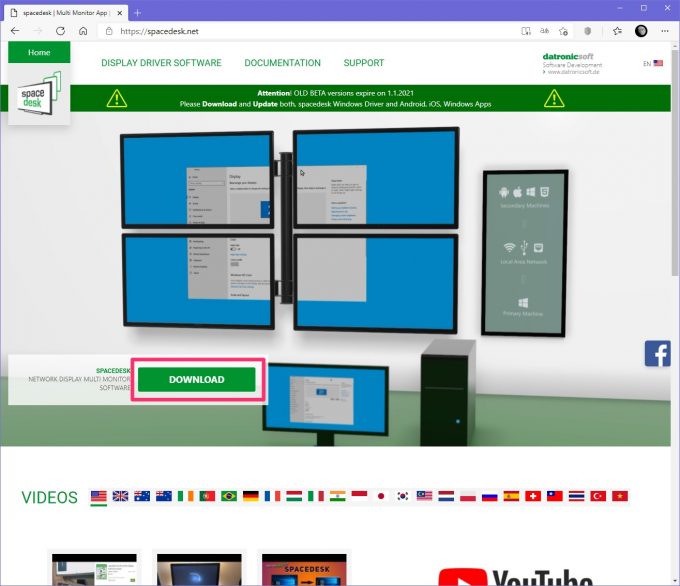The image size is (680, 586).
Task: Click the browser home icon
Action: (83, 31)
